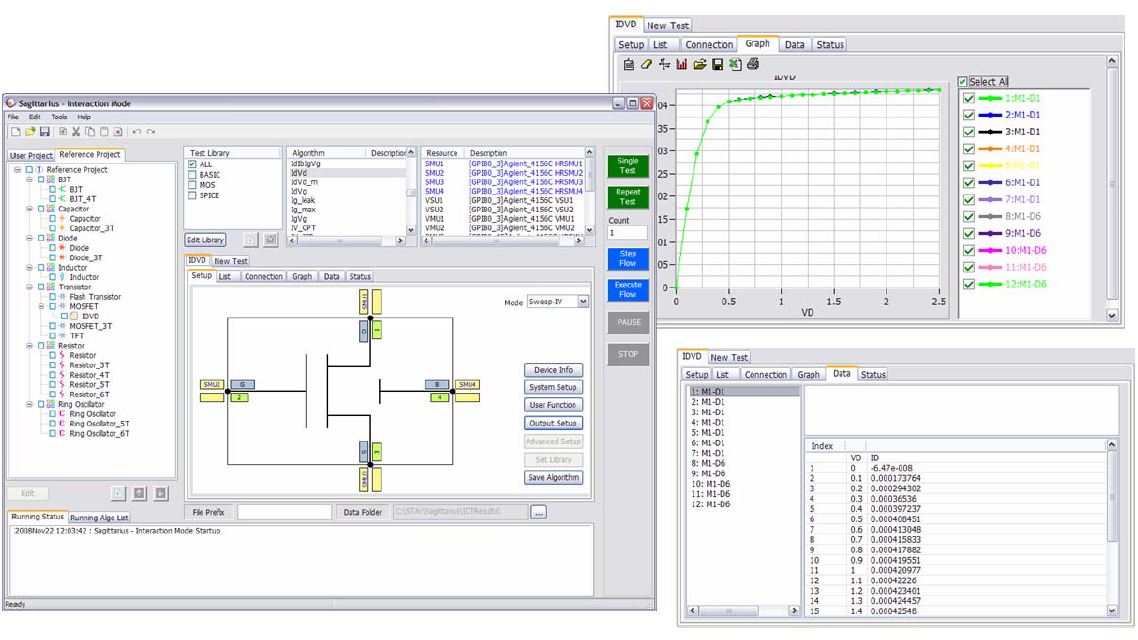The image size is (1138, 640).
Task: Switch to the Running Algo List tab
Action: [99, 517]
